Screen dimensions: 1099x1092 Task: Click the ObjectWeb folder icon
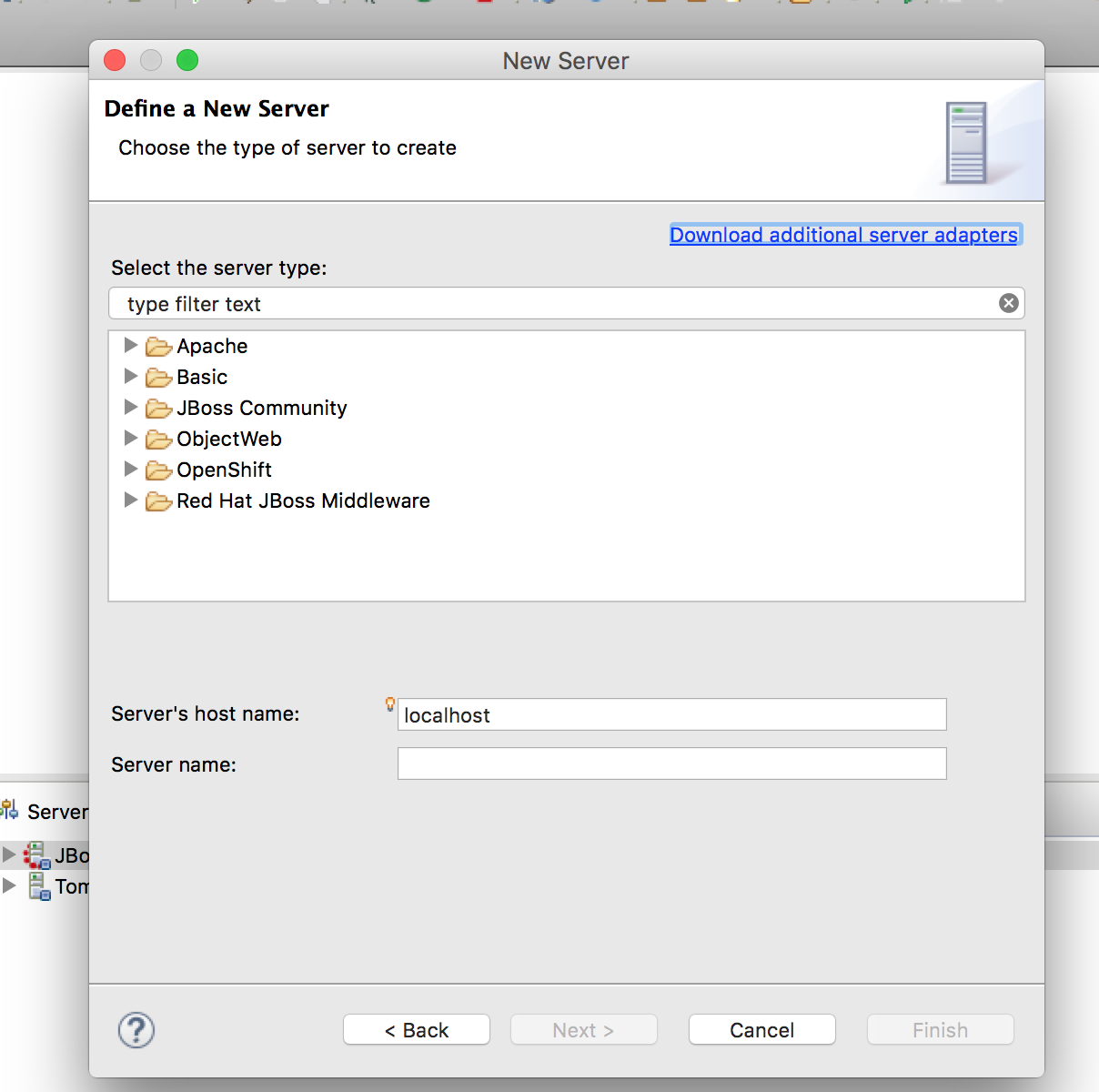[158, 440]
